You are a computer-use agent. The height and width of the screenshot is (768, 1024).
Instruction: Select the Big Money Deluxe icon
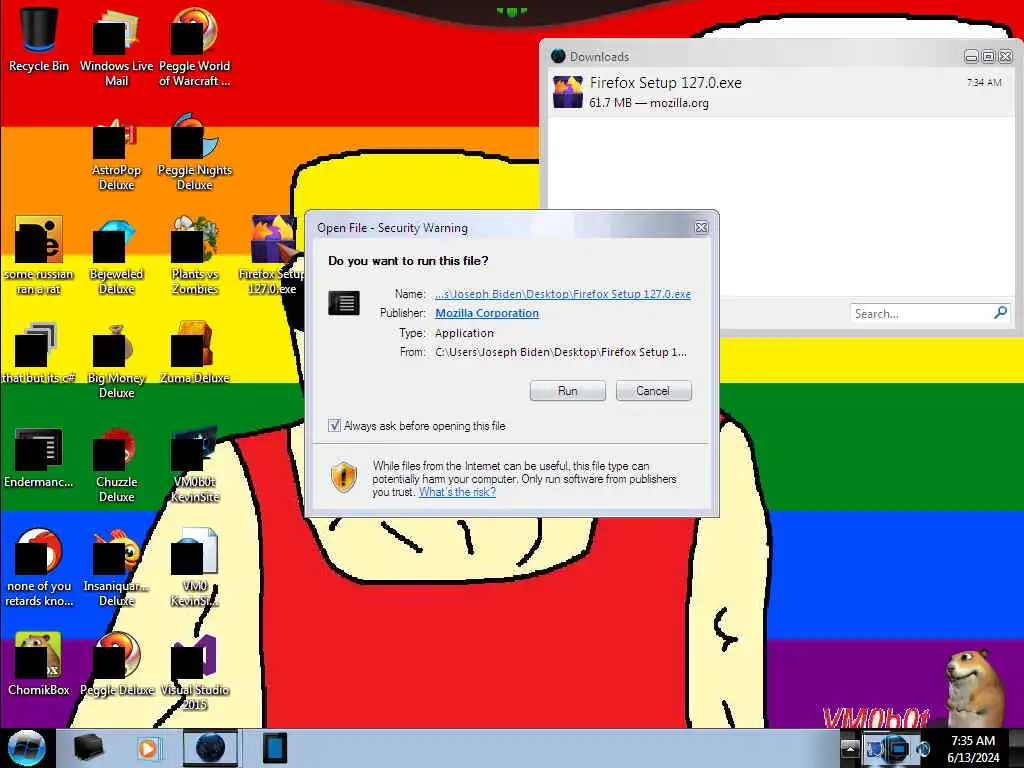[x=116, y=360]
